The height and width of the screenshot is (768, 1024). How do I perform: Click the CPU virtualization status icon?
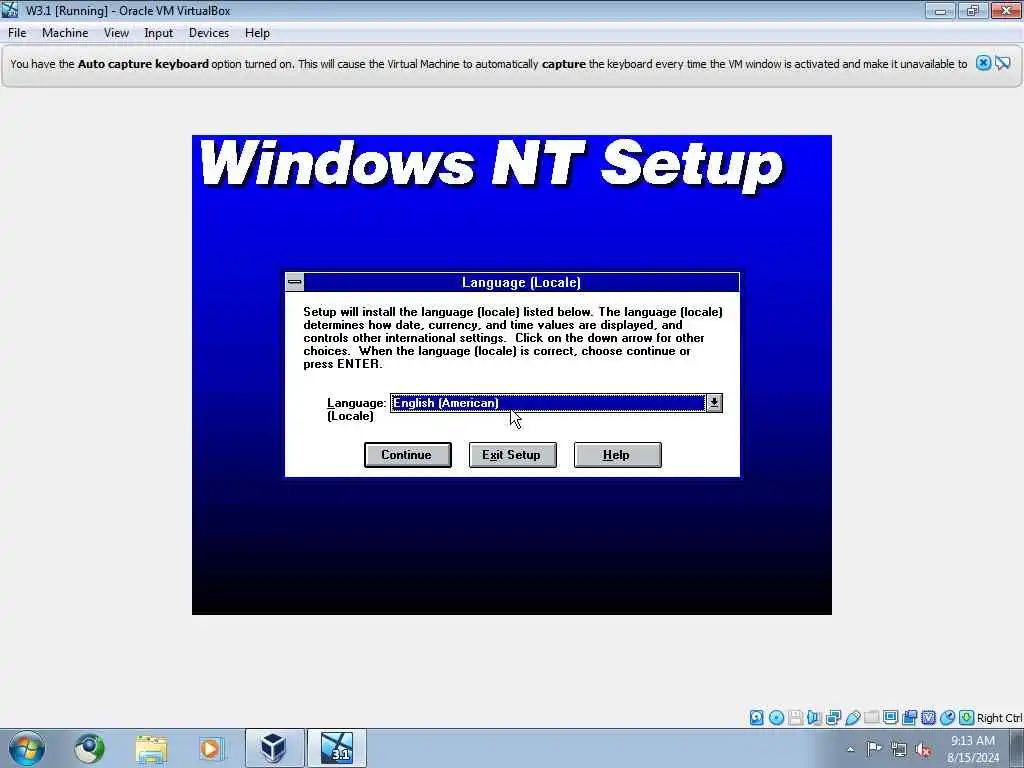click(928, 718)
